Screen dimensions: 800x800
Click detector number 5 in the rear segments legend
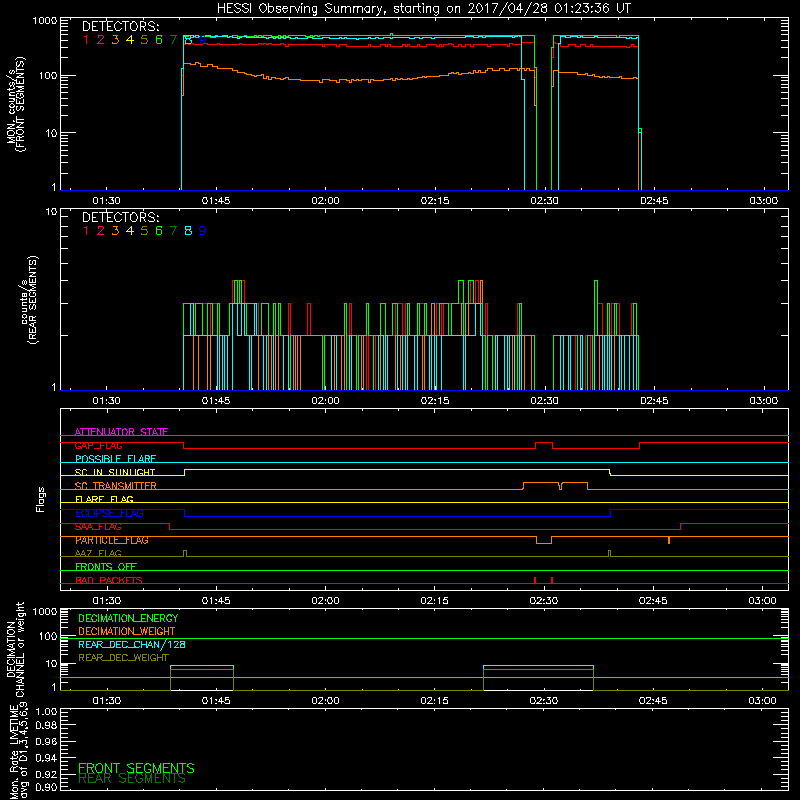[x=144, y=231]
